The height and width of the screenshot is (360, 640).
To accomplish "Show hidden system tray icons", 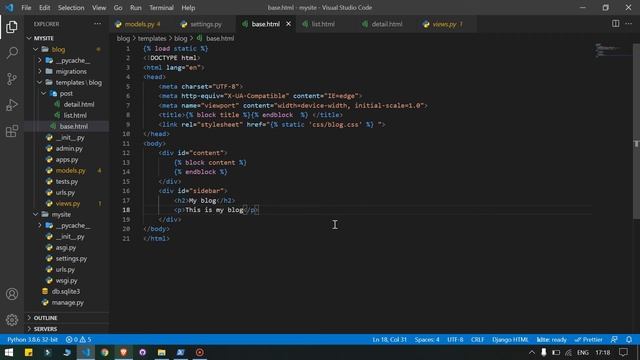I will point(531,352).
